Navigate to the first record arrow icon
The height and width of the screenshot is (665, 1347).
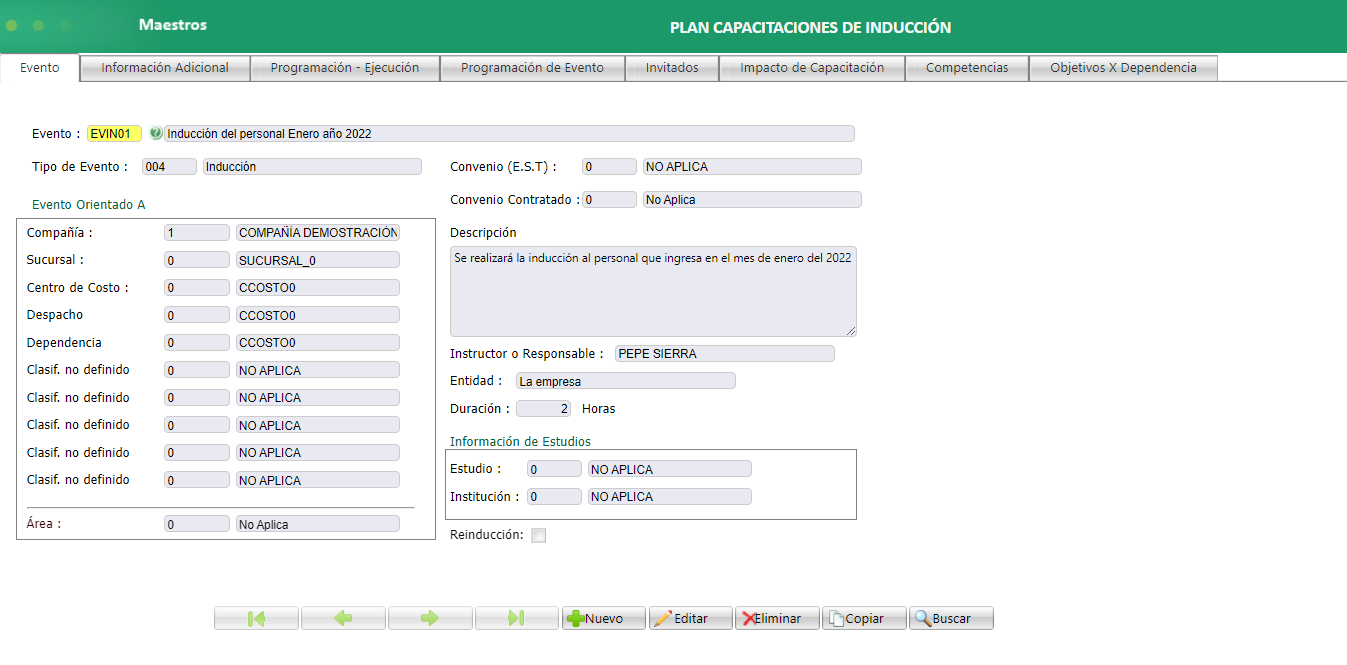256,617
